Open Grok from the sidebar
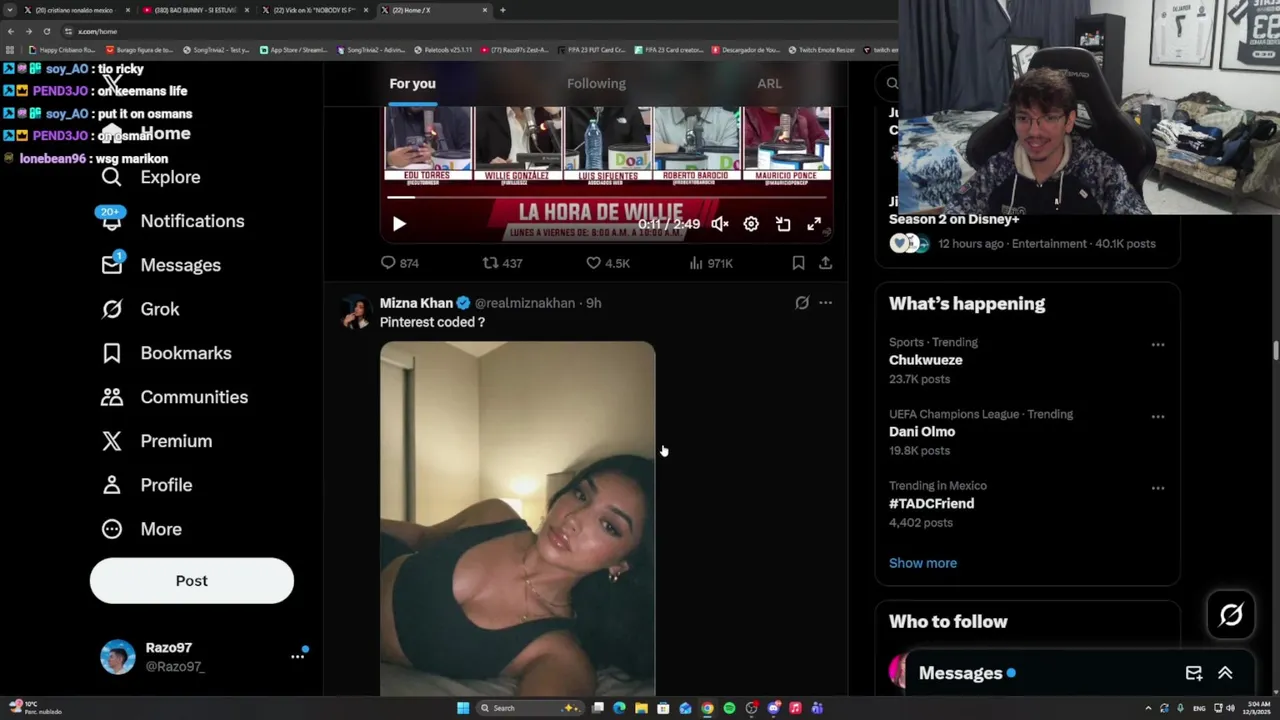The width and height of the screenshot is (1280, 720). click(x=140, y=309)
